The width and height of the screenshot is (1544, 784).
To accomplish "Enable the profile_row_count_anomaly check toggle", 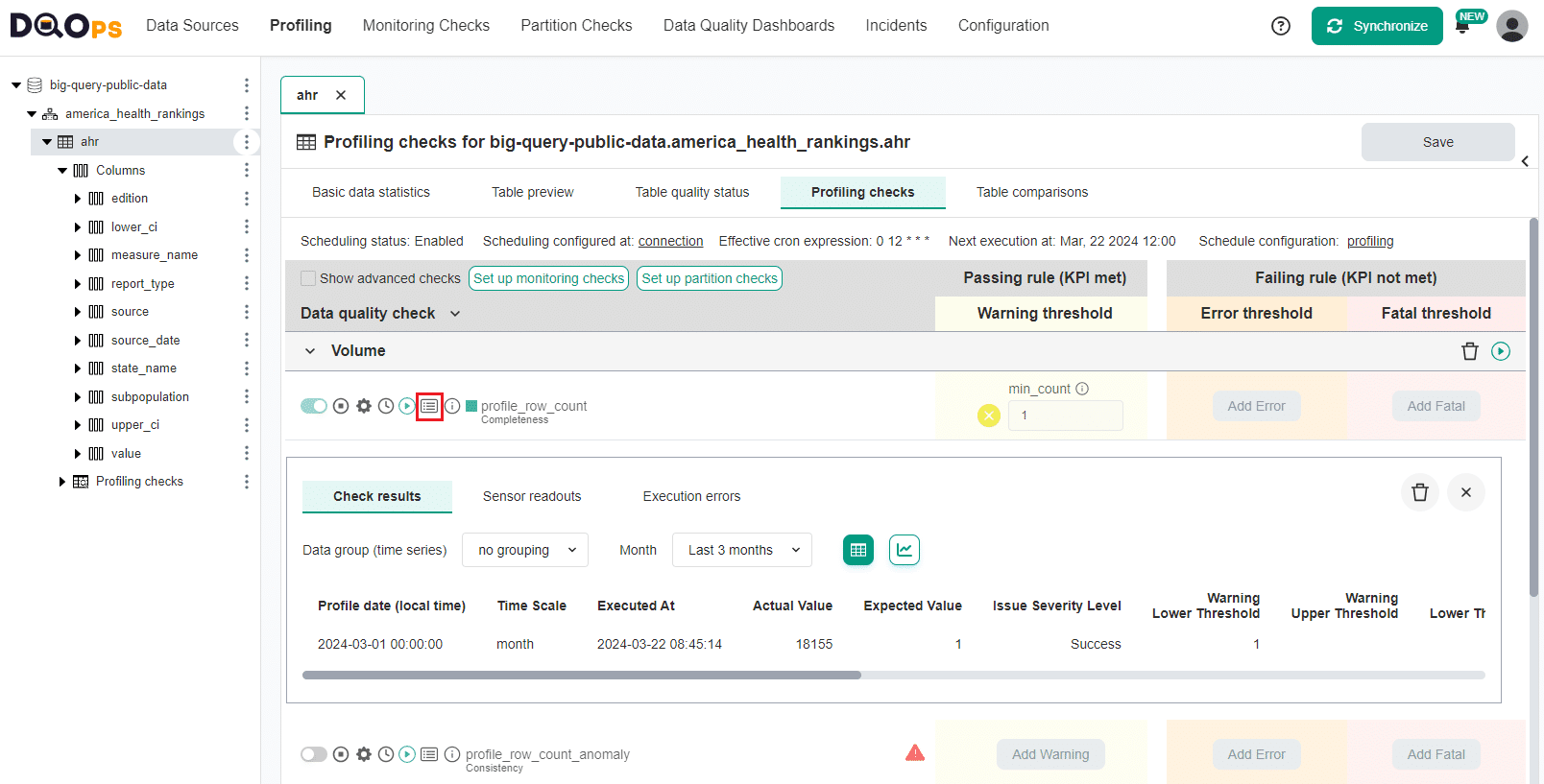I will click(314, 754).
